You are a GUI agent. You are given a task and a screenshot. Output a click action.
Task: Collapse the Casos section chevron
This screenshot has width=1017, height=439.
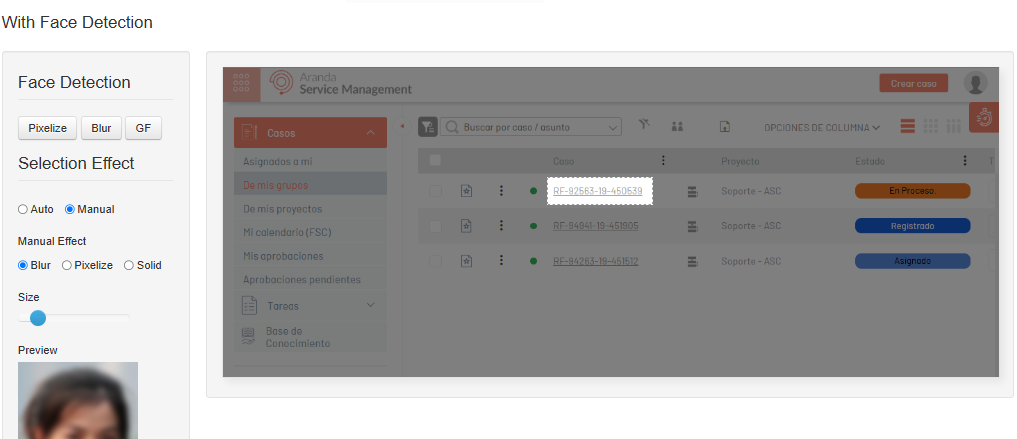click(370, 132)
